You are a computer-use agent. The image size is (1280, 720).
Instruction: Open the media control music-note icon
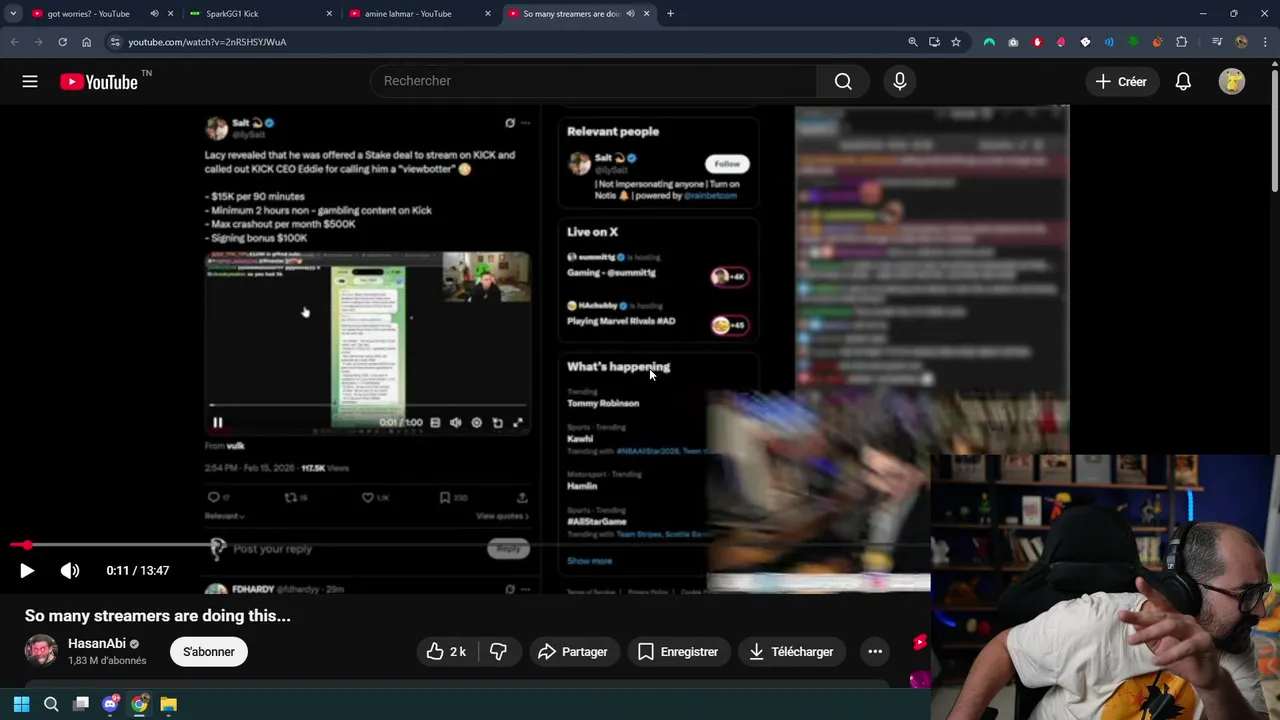point(1216,42)
